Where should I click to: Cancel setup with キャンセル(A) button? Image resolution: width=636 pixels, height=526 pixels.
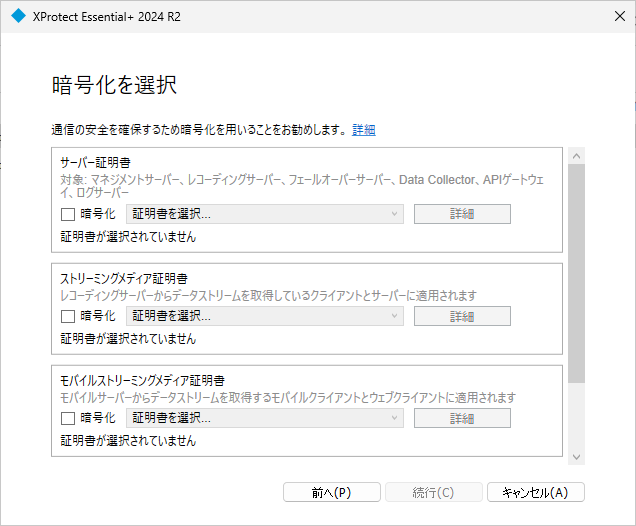[535, 492]
